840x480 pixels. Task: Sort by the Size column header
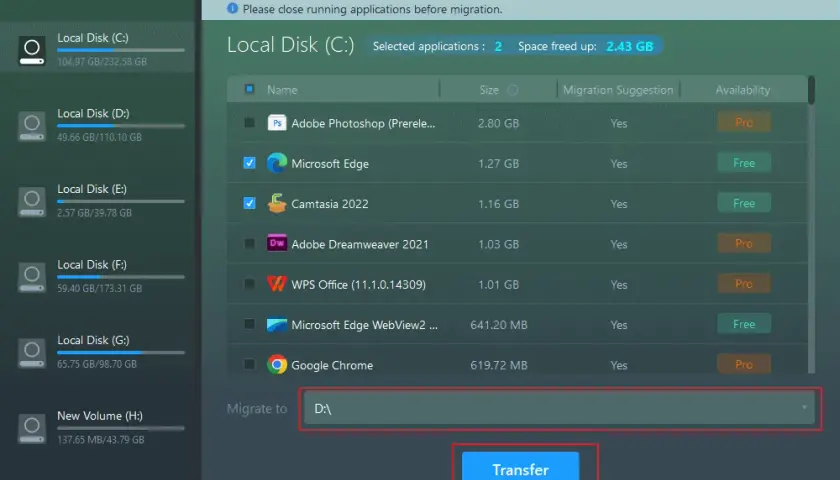coord(489,90)
